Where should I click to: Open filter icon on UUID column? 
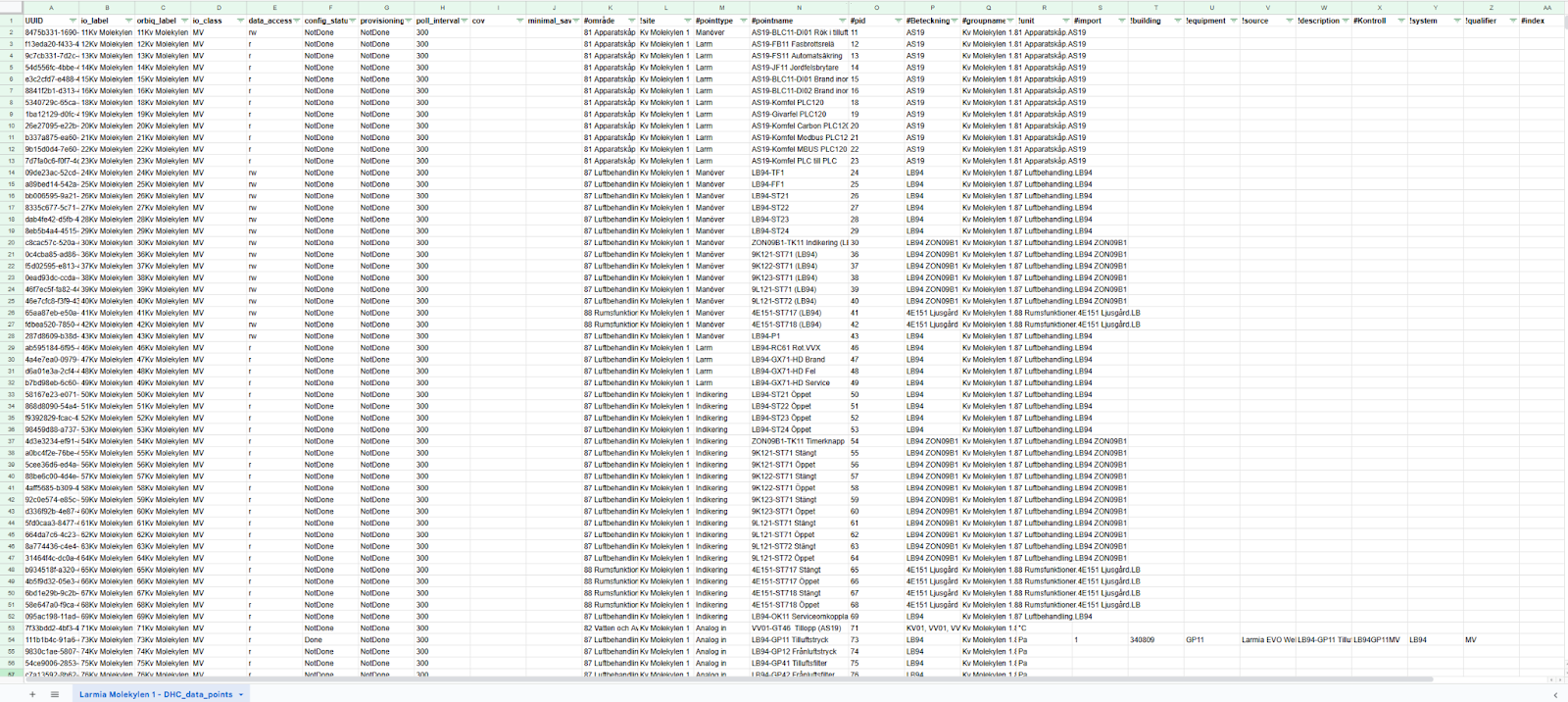point(73,21)
